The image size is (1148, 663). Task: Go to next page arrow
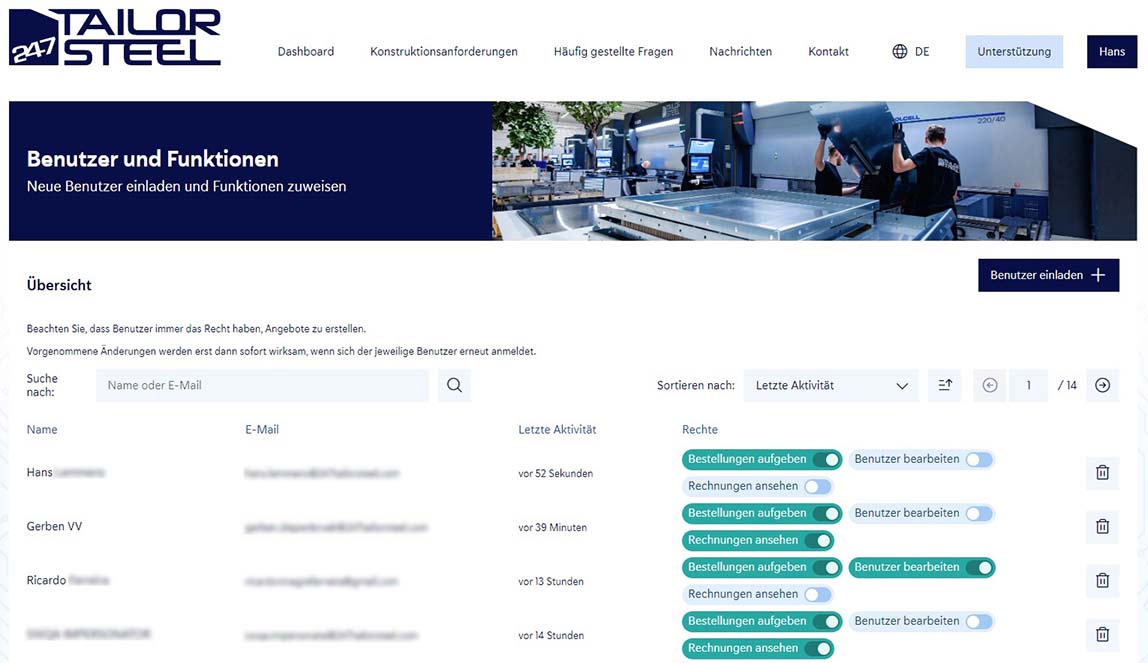click(1102, 385)
